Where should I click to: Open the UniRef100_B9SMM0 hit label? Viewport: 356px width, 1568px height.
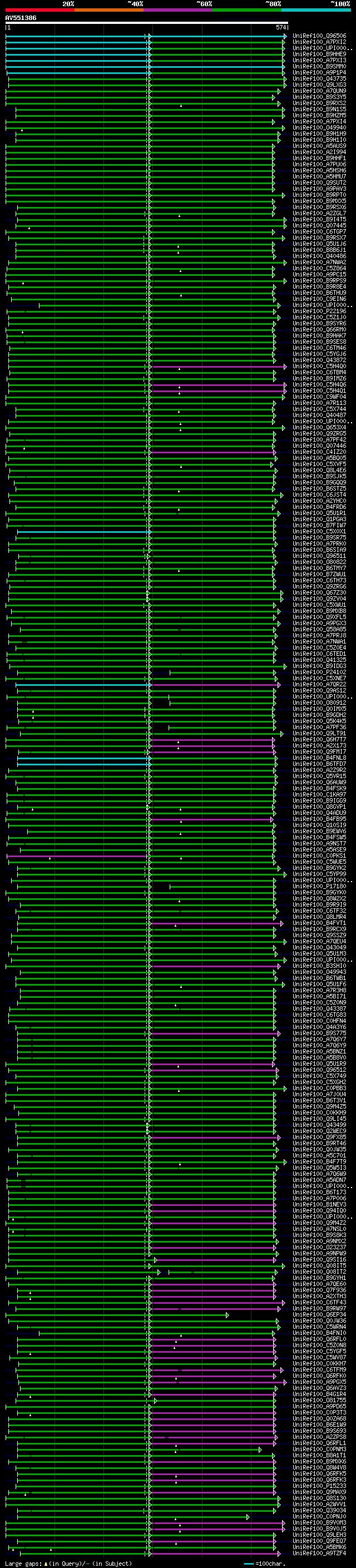point(319,66)
